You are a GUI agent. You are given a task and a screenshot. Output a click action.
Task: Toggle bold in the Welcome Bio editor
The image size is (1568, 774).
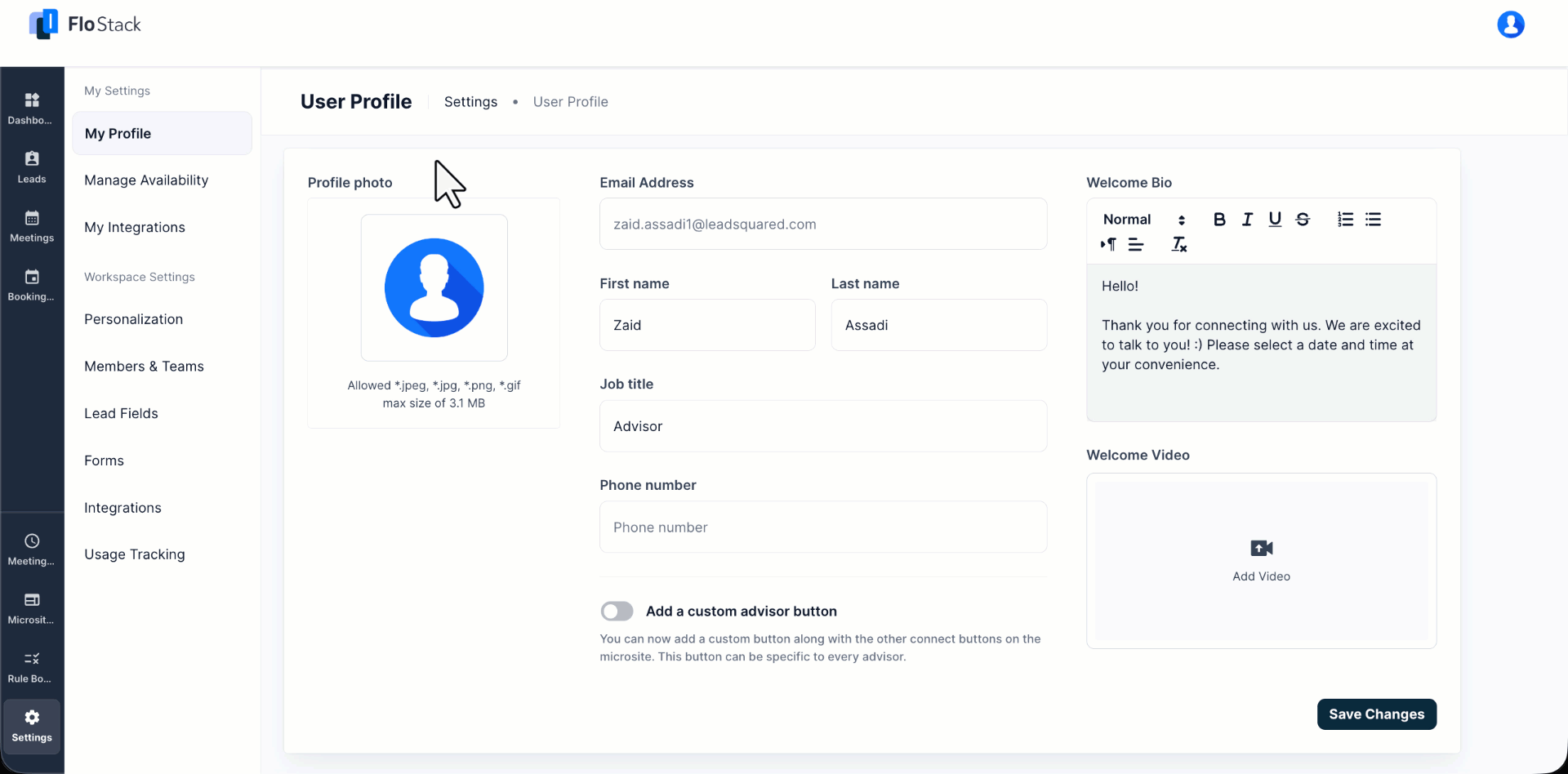[x=1219, y=219]
